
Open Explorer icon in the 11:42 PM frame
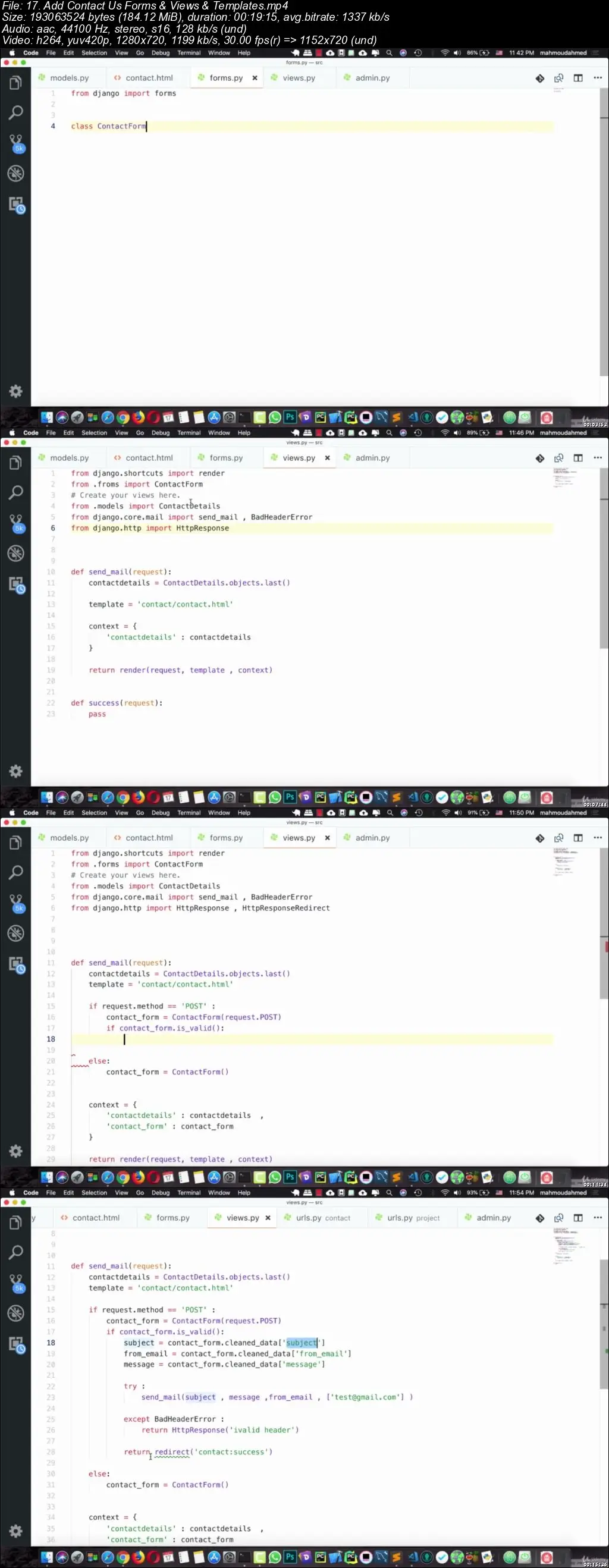point(16,82)
